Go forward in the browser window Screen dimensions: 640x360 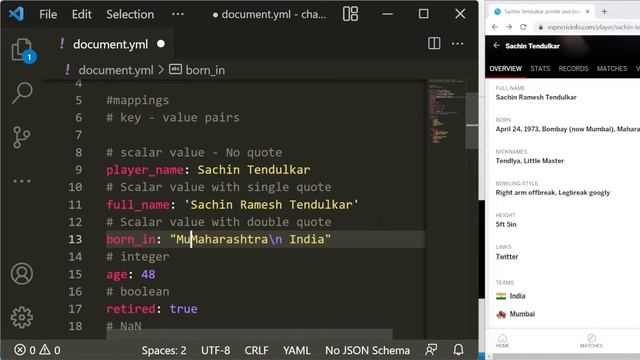[x=509, y=27]
